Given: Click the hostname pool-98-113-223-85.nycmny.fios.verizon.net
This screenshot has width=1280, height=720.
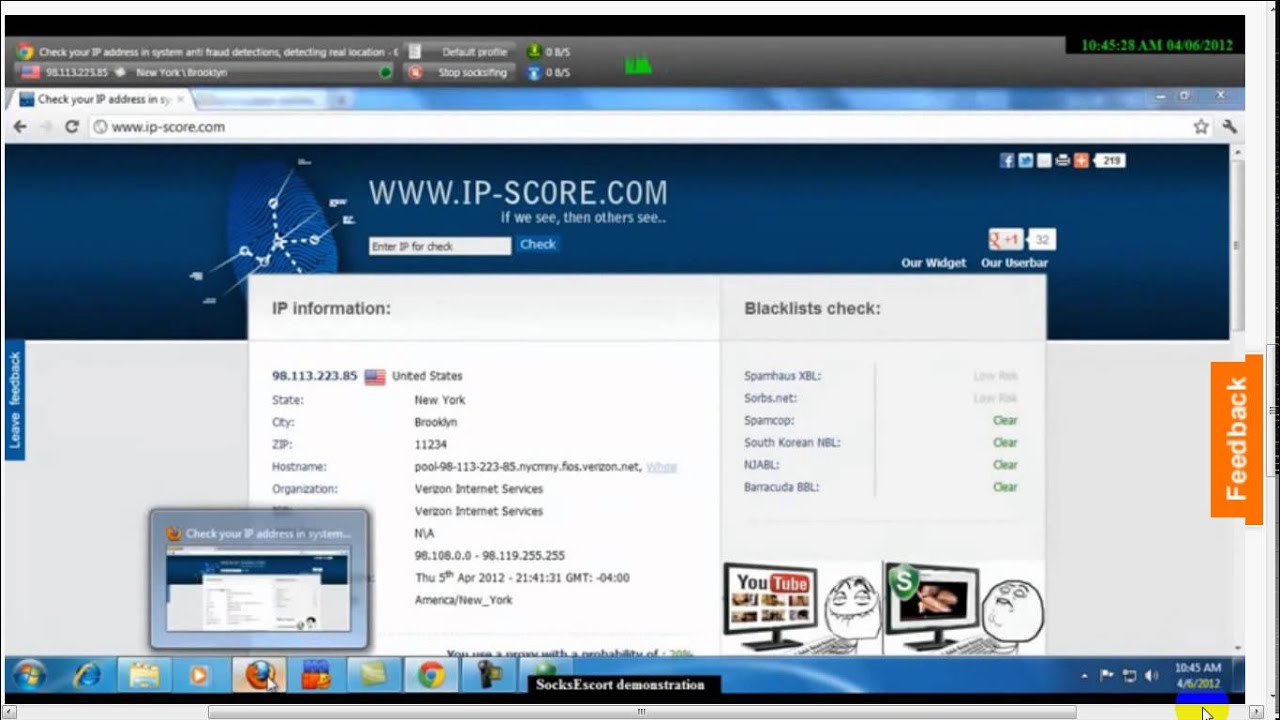Looking at the screenshot, I should 528,467.
